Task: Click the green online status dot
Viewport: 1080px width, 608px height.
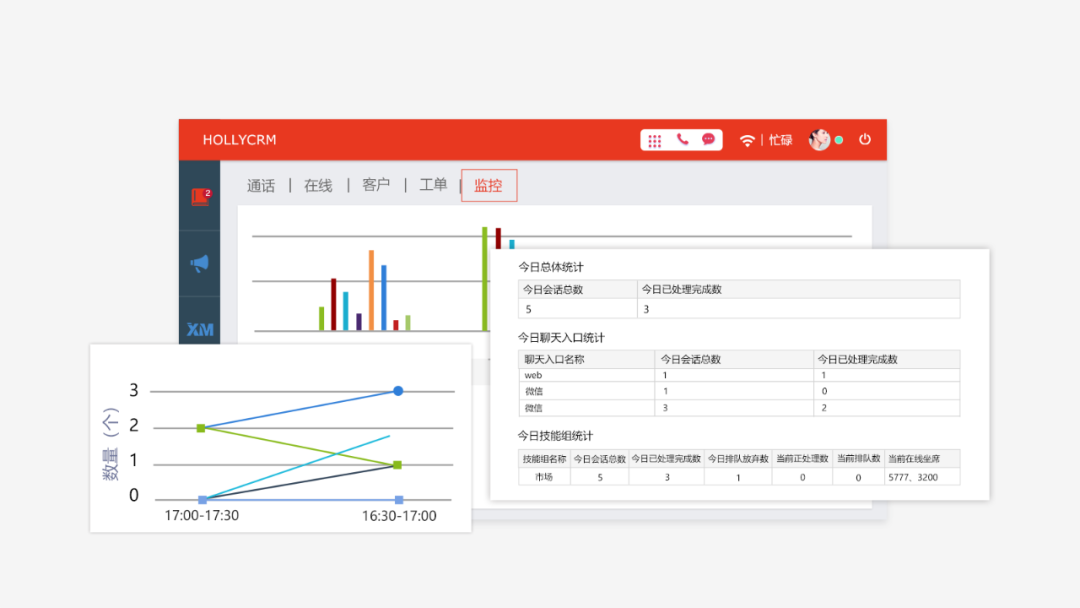Action: point(839,140)
